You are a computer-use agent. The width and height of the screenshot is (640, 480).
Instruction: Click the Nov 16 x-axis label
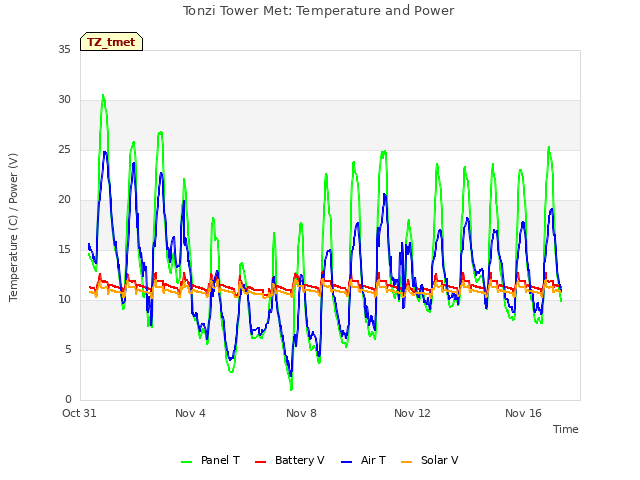pos(523,413)
